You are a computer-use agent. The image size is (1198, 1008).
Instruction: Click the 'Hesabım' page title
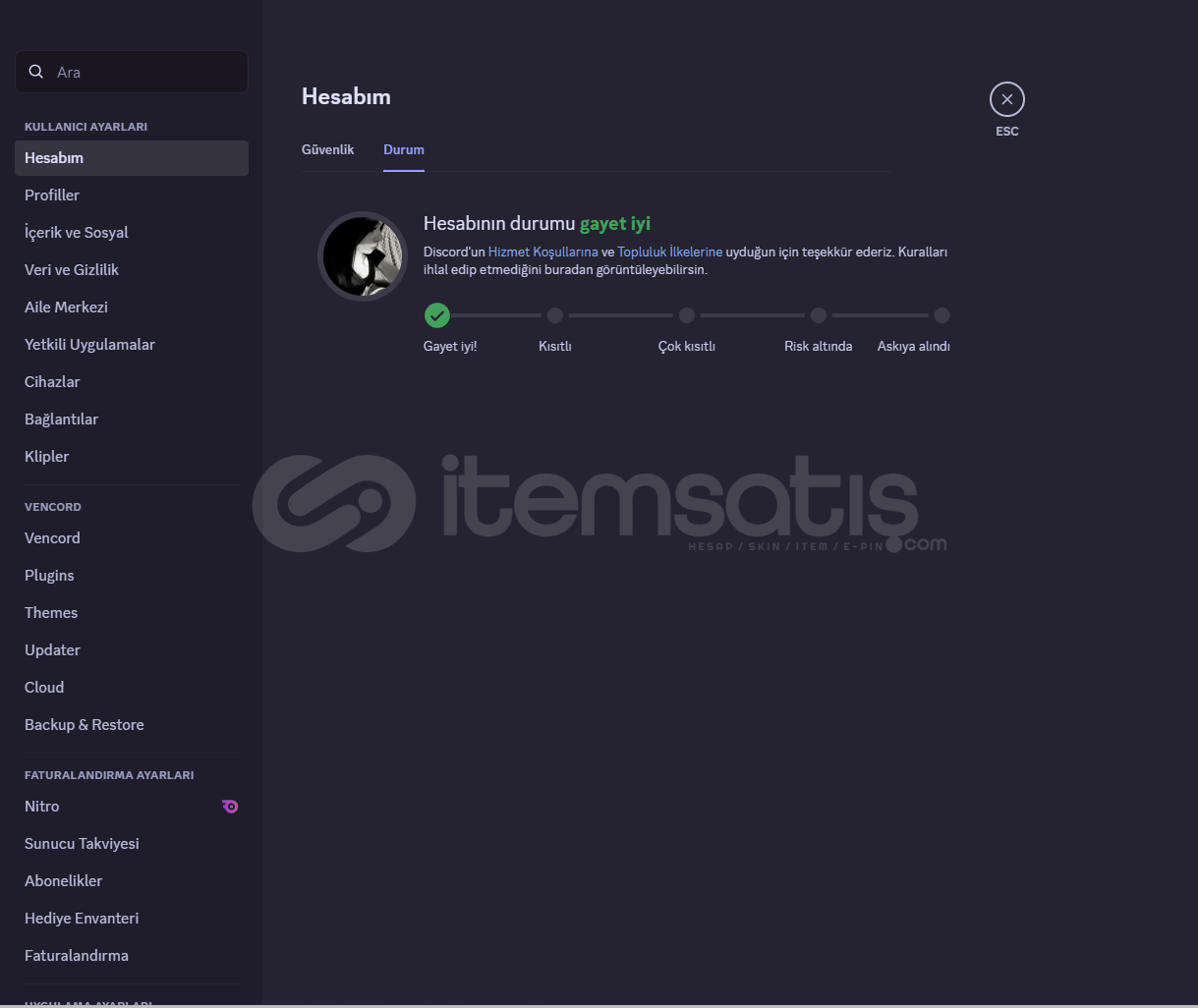[346, 96]
